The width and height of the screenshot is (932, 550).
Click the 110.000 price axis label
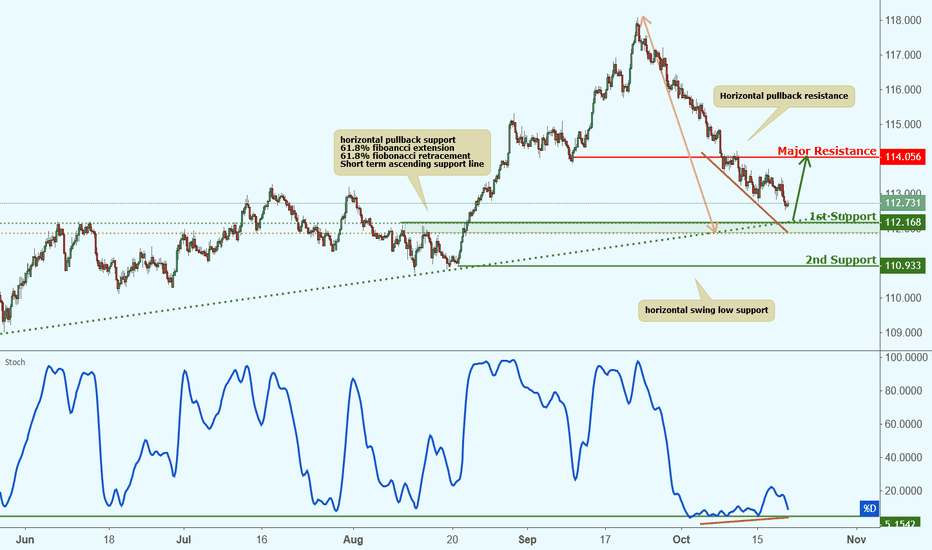[903, 298]
